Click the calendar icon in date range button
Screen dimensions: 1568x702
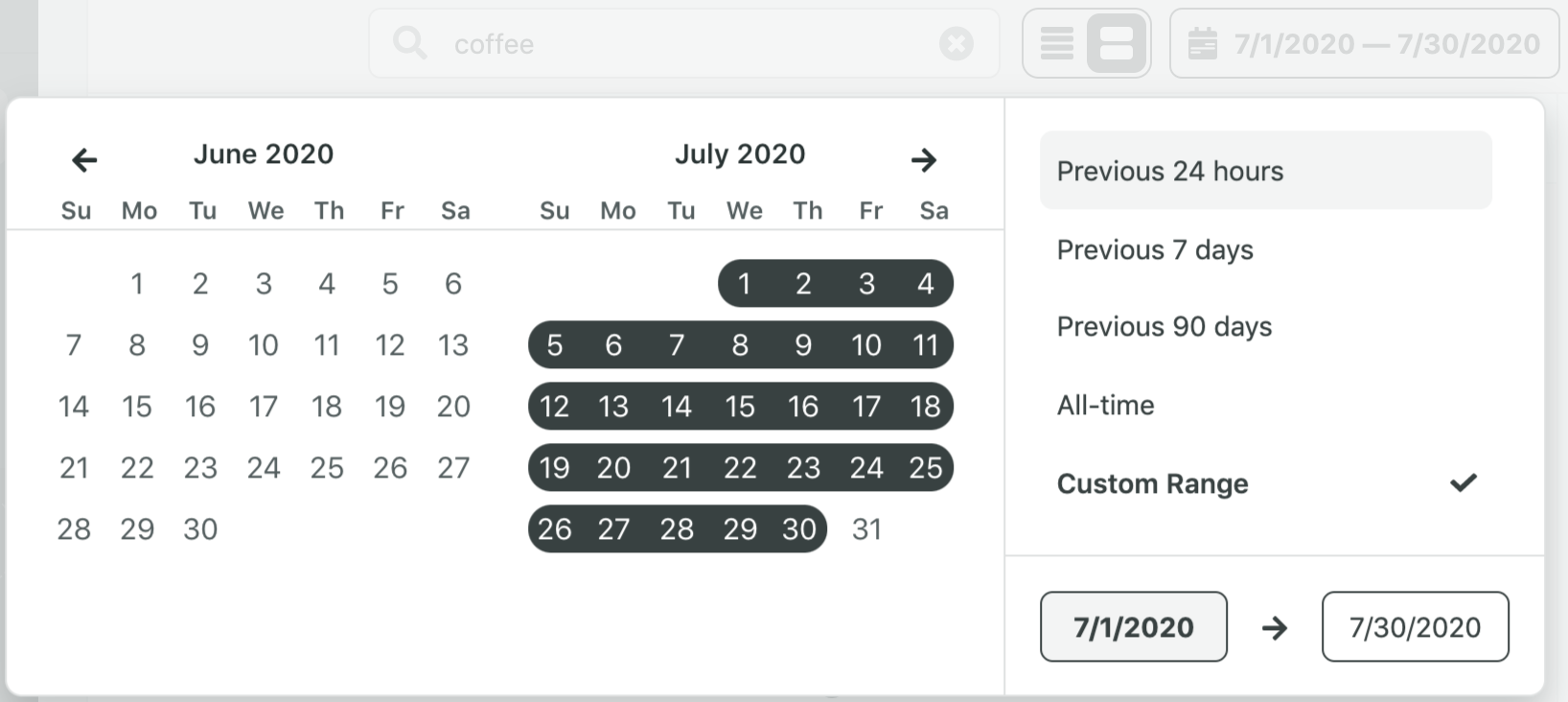click(x=1202, y=43)
